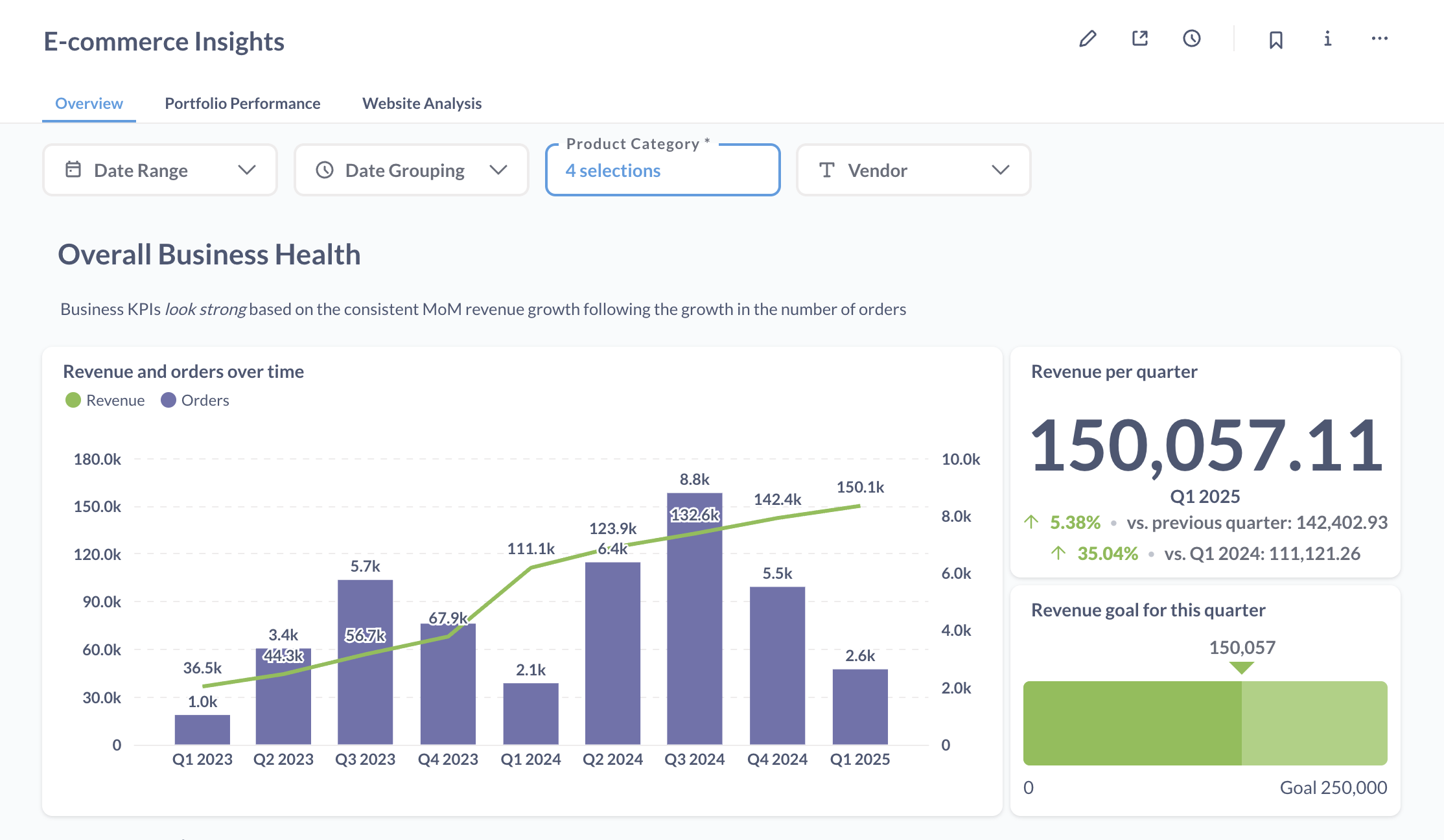Viewport: 1444px width, 840px height.
Task: Hide the green Revenue legend dot
Action: point(73,400)
